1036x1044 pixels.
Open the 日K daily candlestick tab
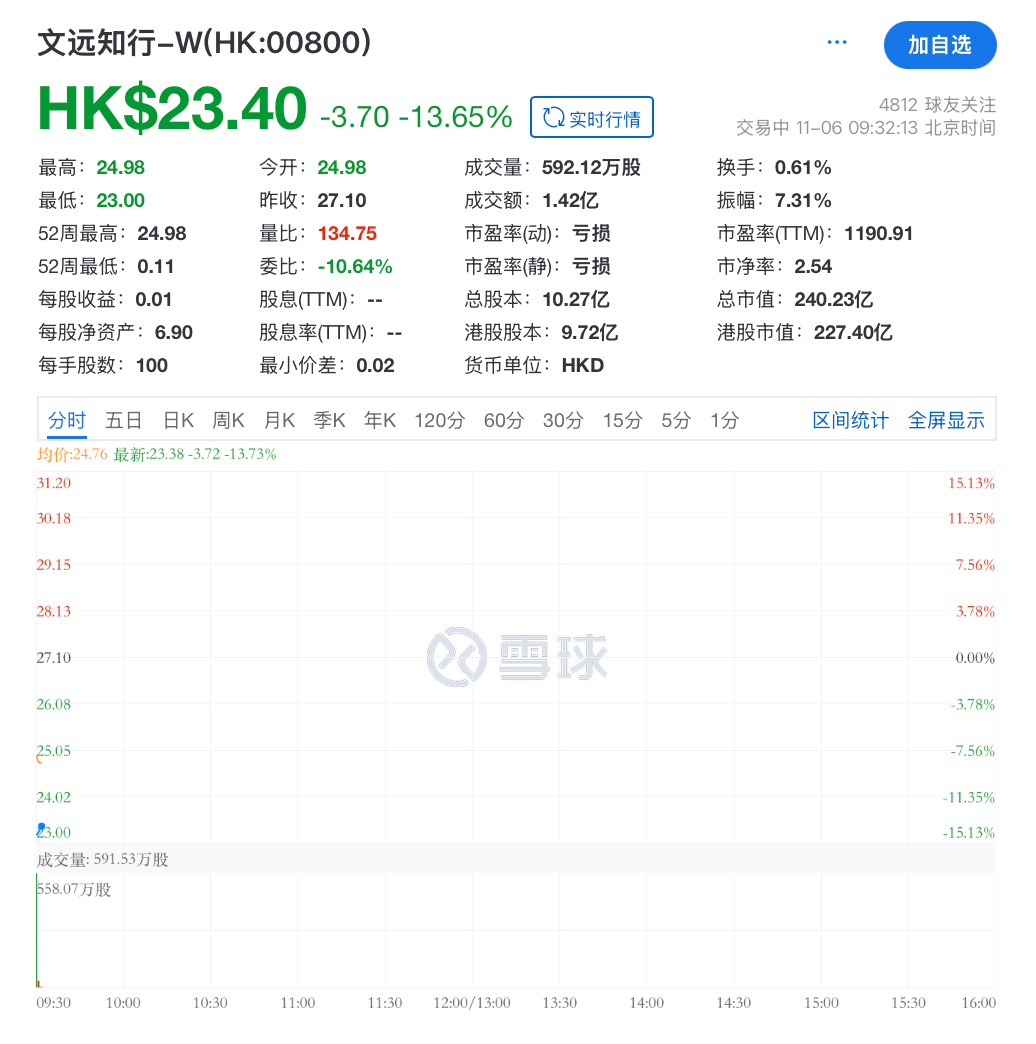pyautogui.click(x=179, y=421)
